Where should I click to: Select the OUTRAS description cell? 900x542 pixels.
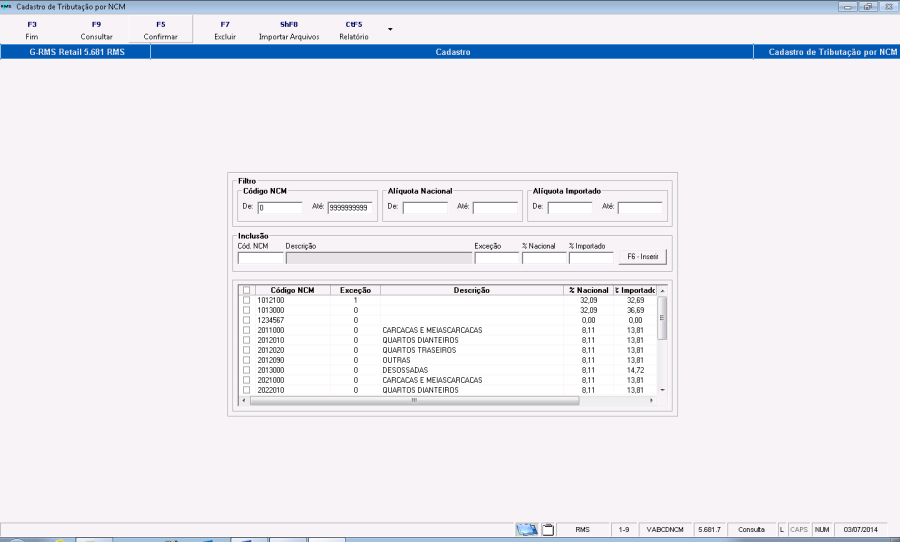tap(472, 360)
